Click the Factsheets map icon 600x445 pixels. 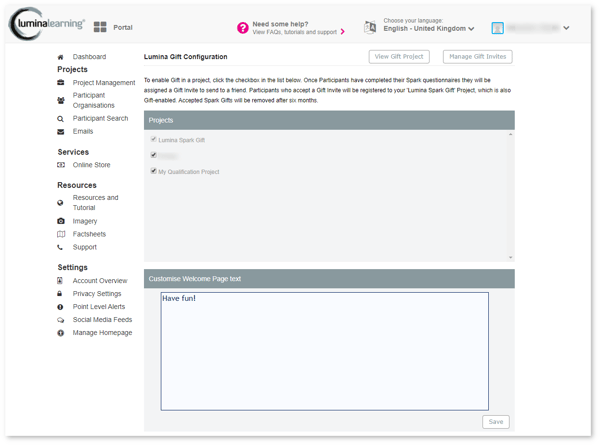tap(61, 234)
